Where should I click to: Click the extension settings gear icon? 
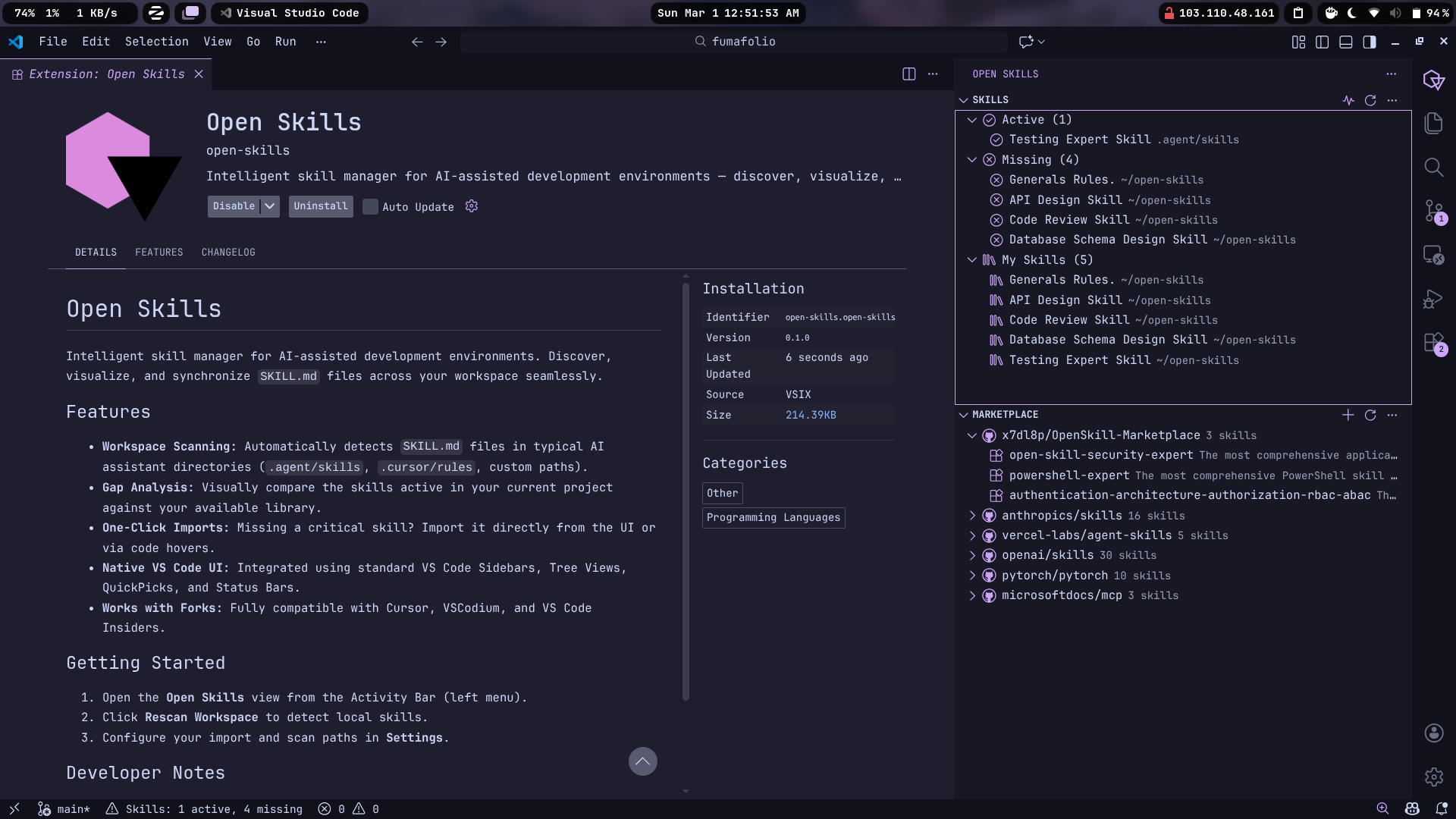pos(472,206)
